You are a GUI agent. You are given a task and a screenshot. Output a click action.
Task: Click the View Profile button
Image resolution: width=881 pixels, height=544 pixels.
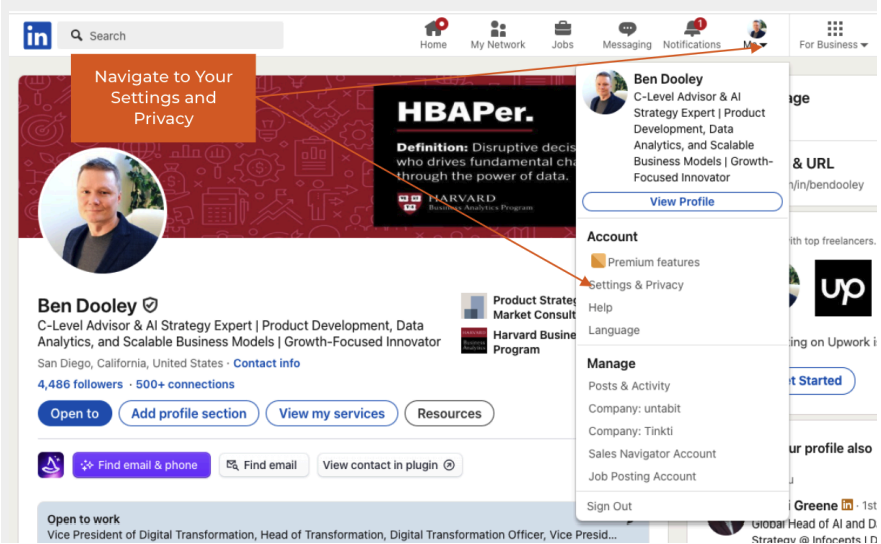click(x=682, y=202)
